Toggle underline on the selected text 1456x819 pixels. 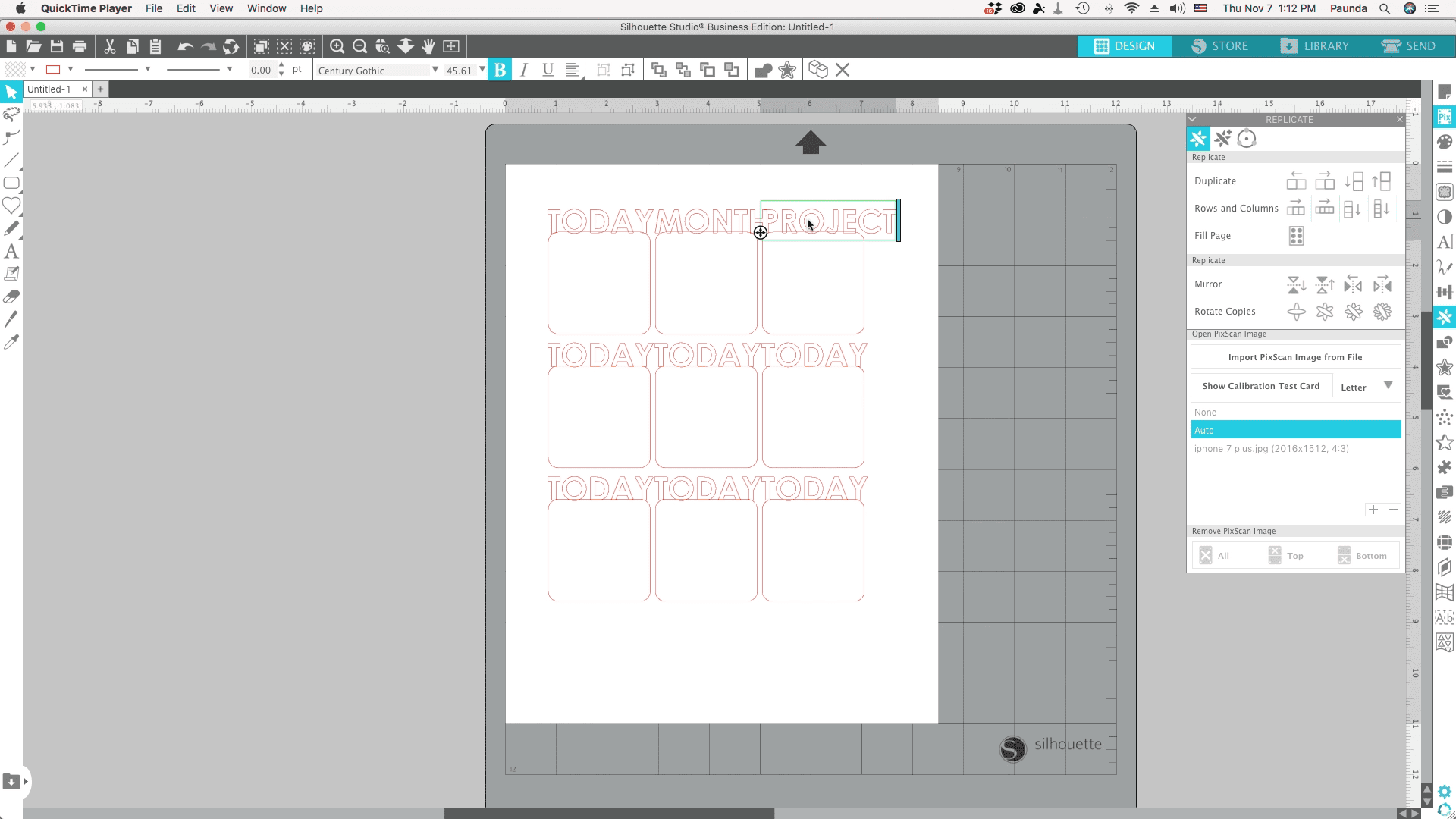tap(548, 70)
